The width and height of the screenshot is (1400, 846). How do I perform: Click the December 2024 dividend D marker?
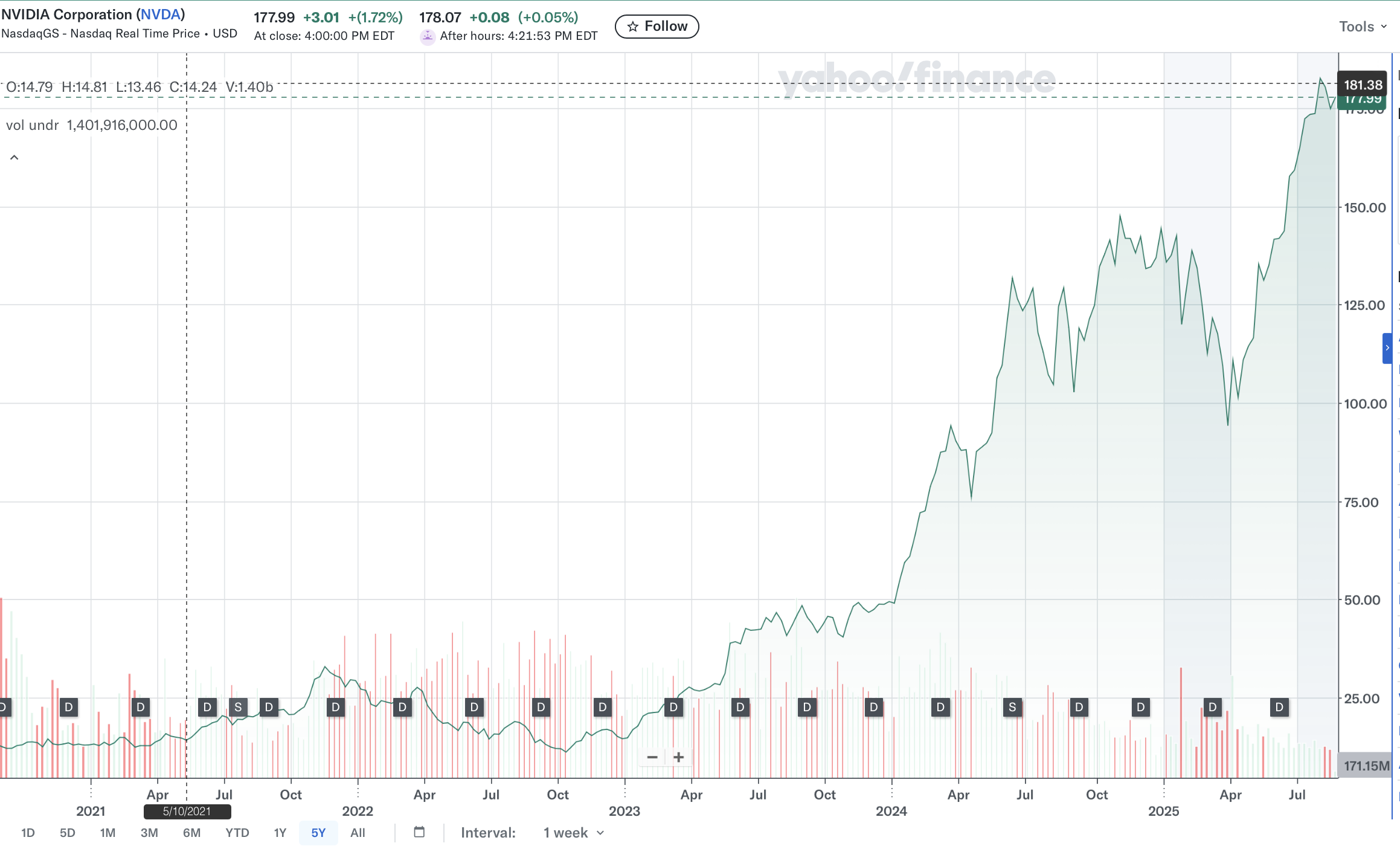pos(1141,707)
